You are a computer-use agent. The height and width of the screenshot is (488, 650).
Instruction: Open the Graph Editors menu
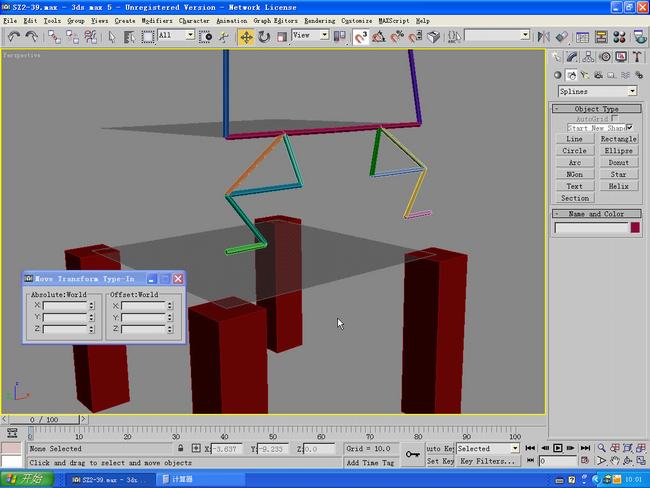coord(275,20)
